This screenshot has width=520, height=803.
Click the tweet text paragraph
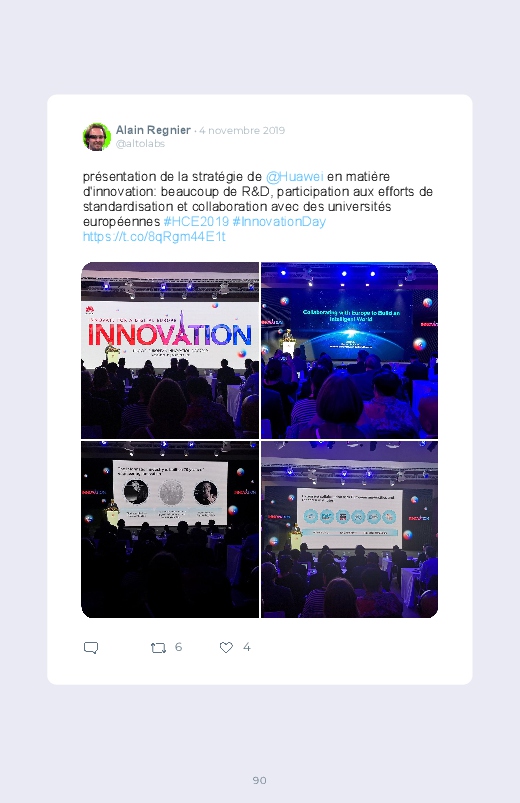click(x=258, y=206)
